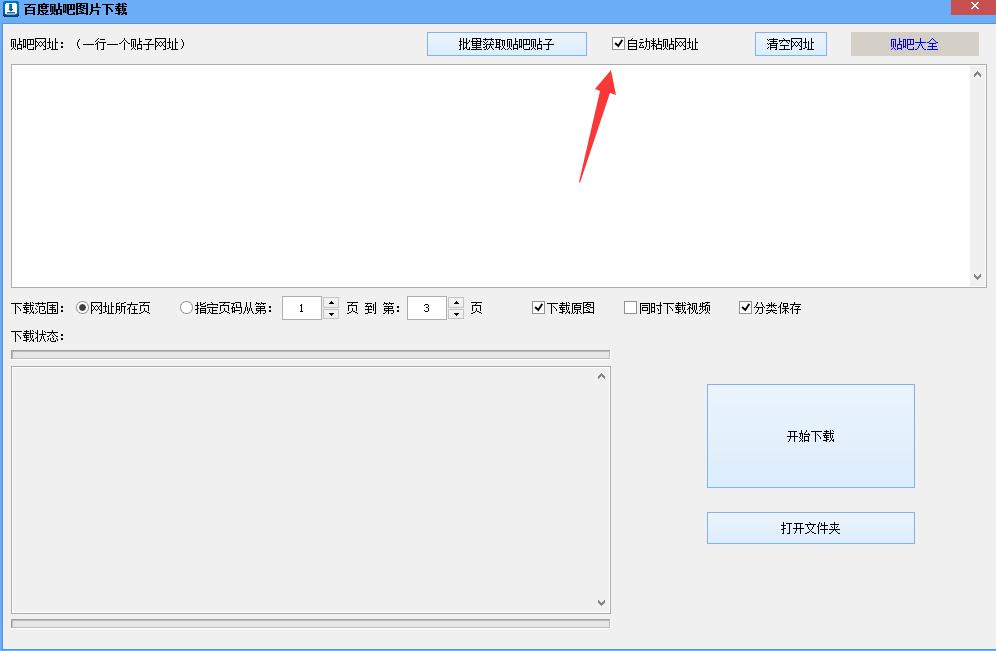Increment the starting page number stepper
Screen dimensions: 996x651
(x=331, y=302)
